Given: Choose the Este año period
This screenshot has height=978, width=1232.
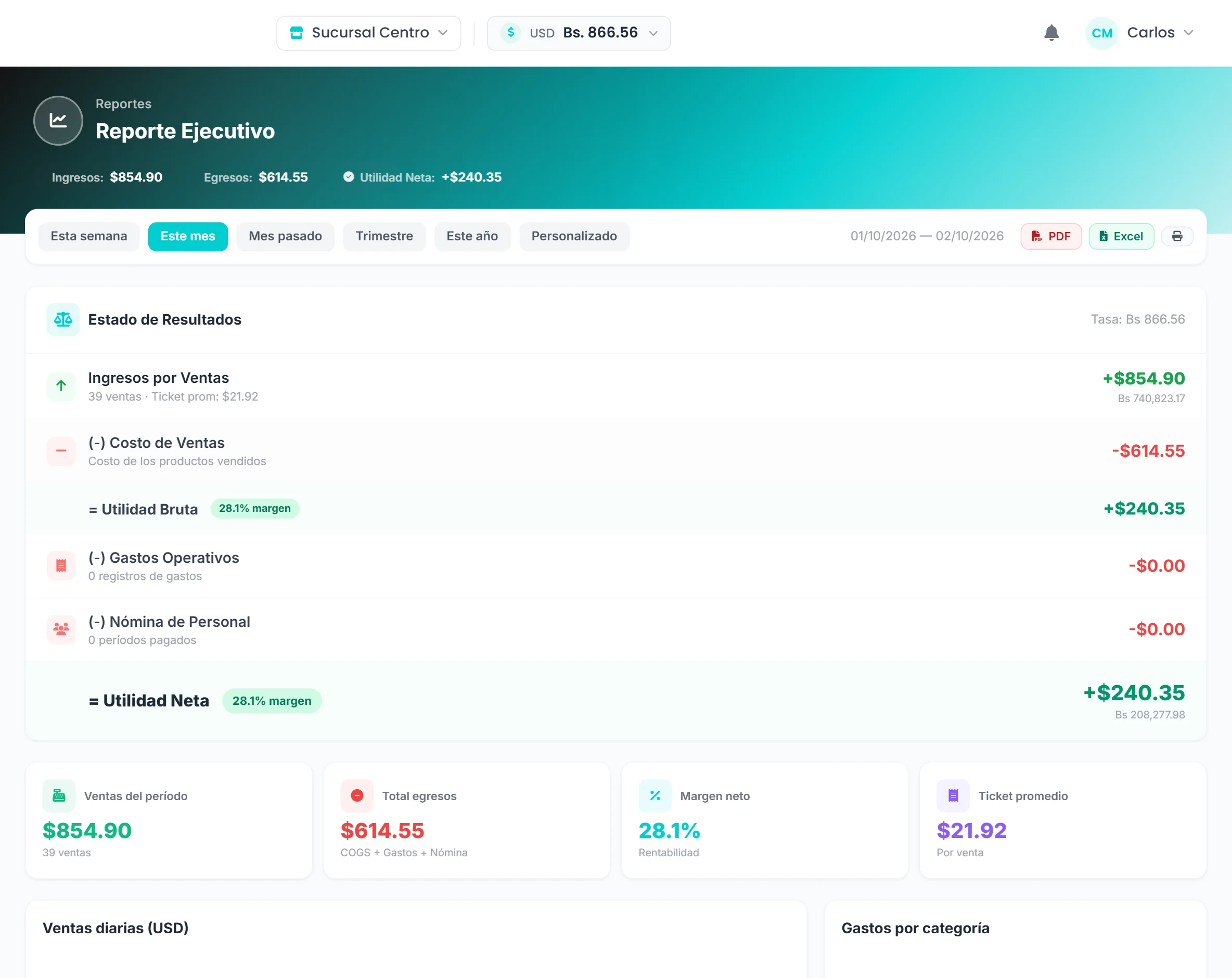Looking at the screenshot, I should (x=472, y=237).
